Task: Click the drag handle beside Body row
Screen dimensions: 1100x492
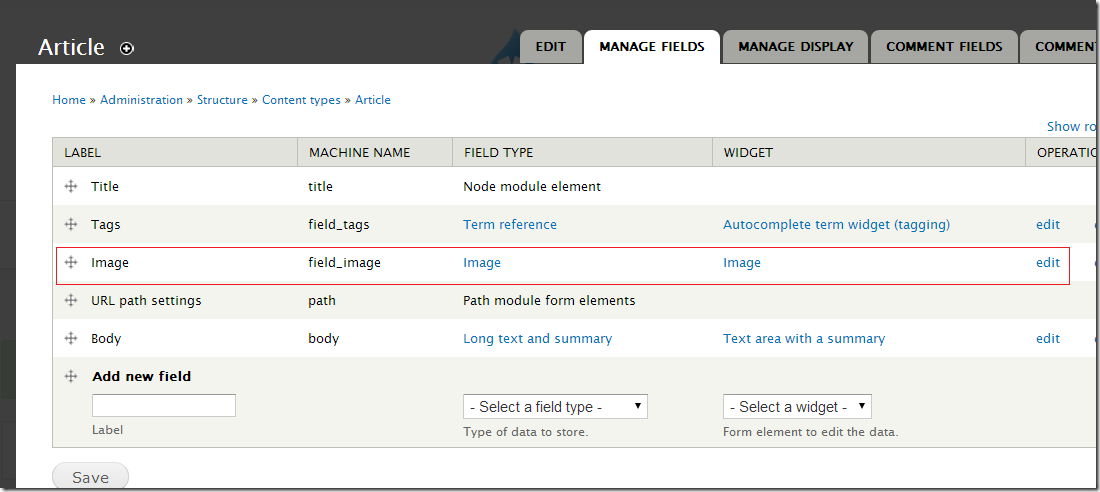Action: [71, 338]
